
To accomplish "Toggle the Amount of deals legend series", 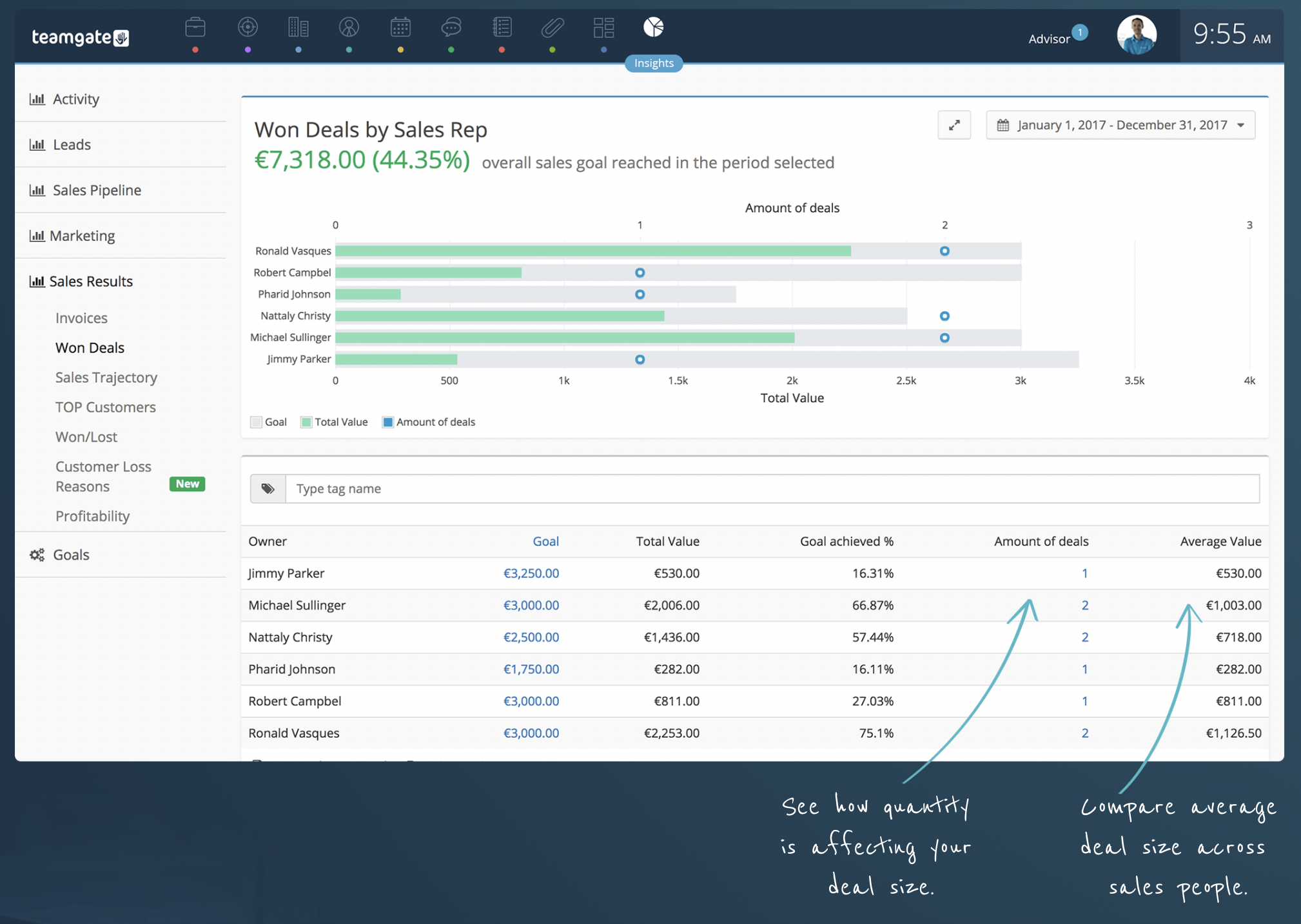I will tap(429, 422).
